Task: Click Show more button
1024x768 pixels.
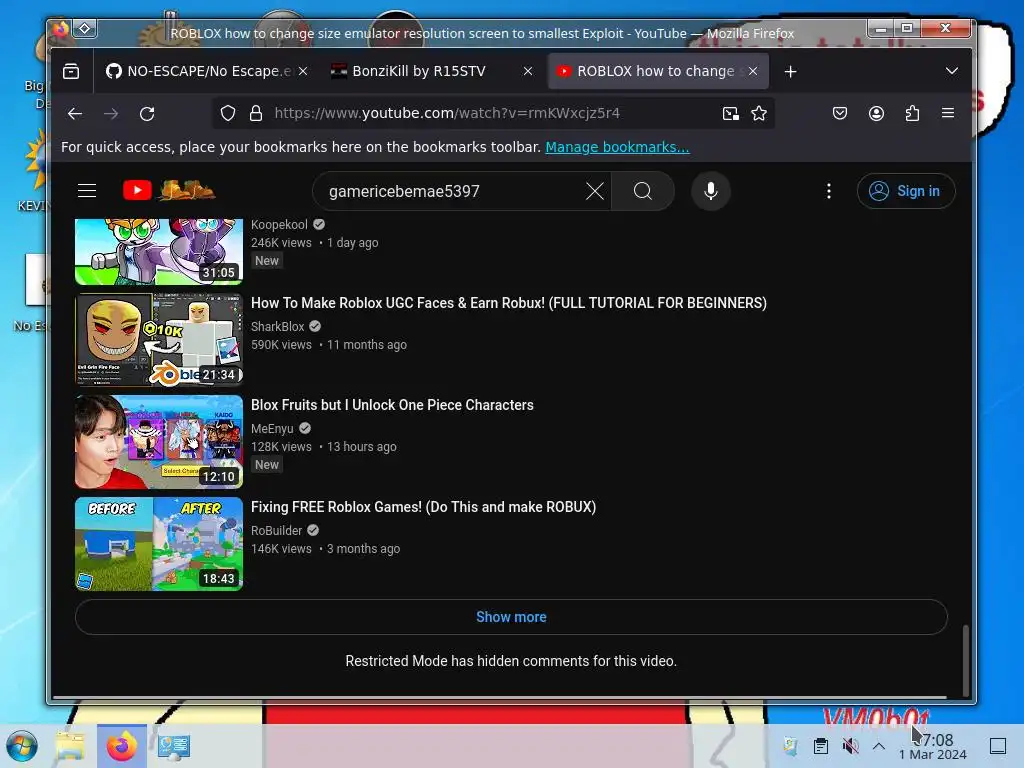Action: pyautogui.click(x=511, y=617)
